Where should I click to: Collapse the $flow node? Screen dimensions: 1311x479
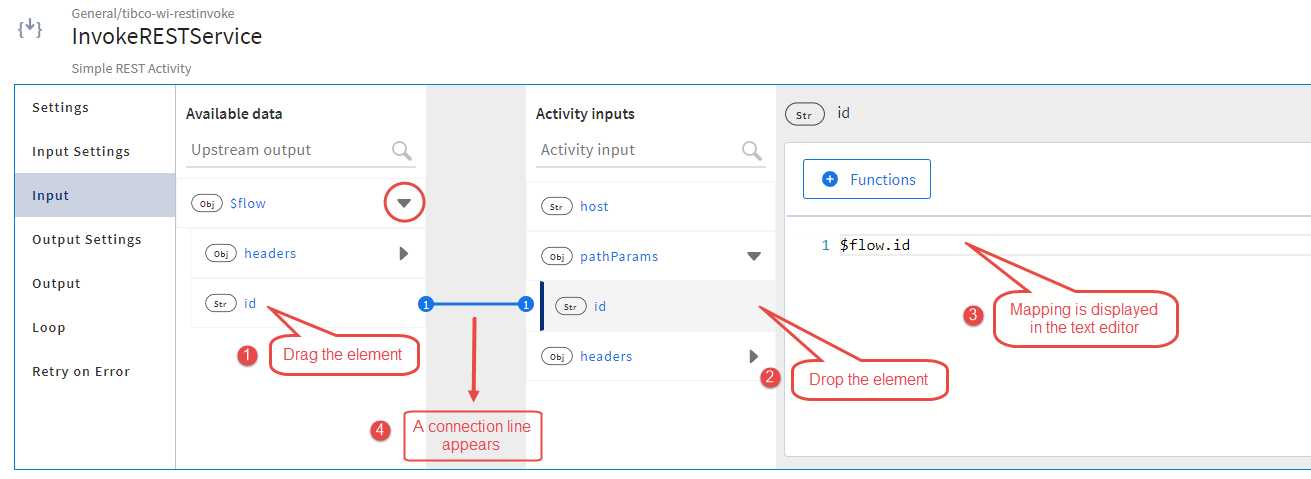(404, 203)
